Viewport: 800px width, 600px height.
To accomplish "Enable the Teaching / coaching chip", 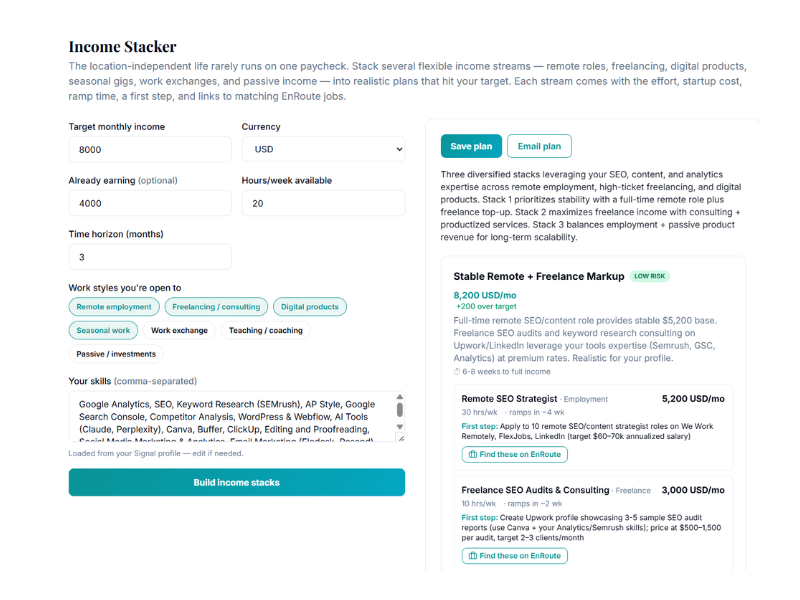I will point(265,330).
